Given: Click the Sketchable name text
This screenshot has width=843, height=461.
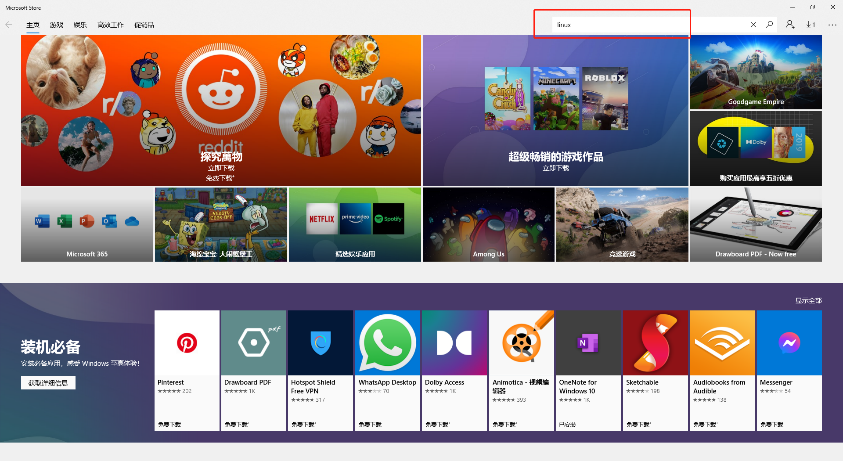Looking at the screenshot, I should tap(642, 382).
